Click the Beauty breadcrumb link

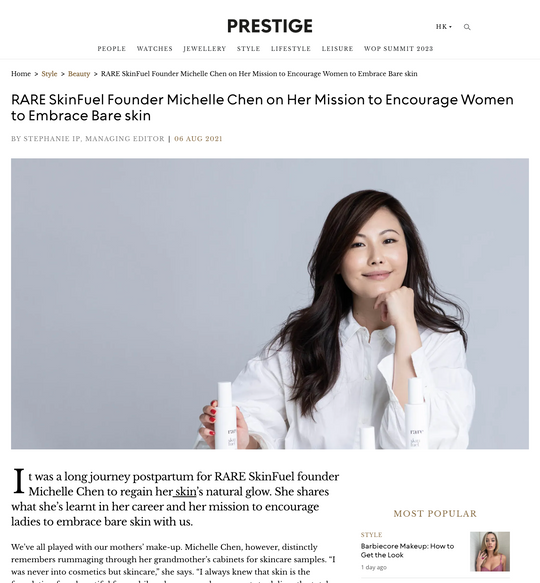point(79,74)
